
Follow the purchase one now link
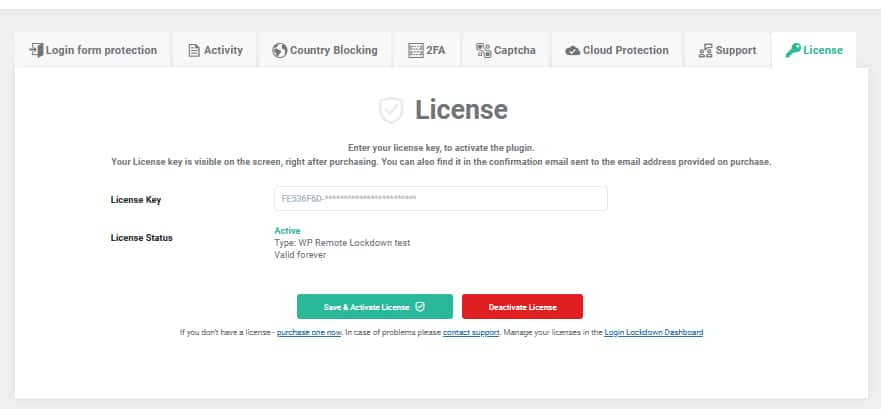pyautogui.click(x=309, y=332)
